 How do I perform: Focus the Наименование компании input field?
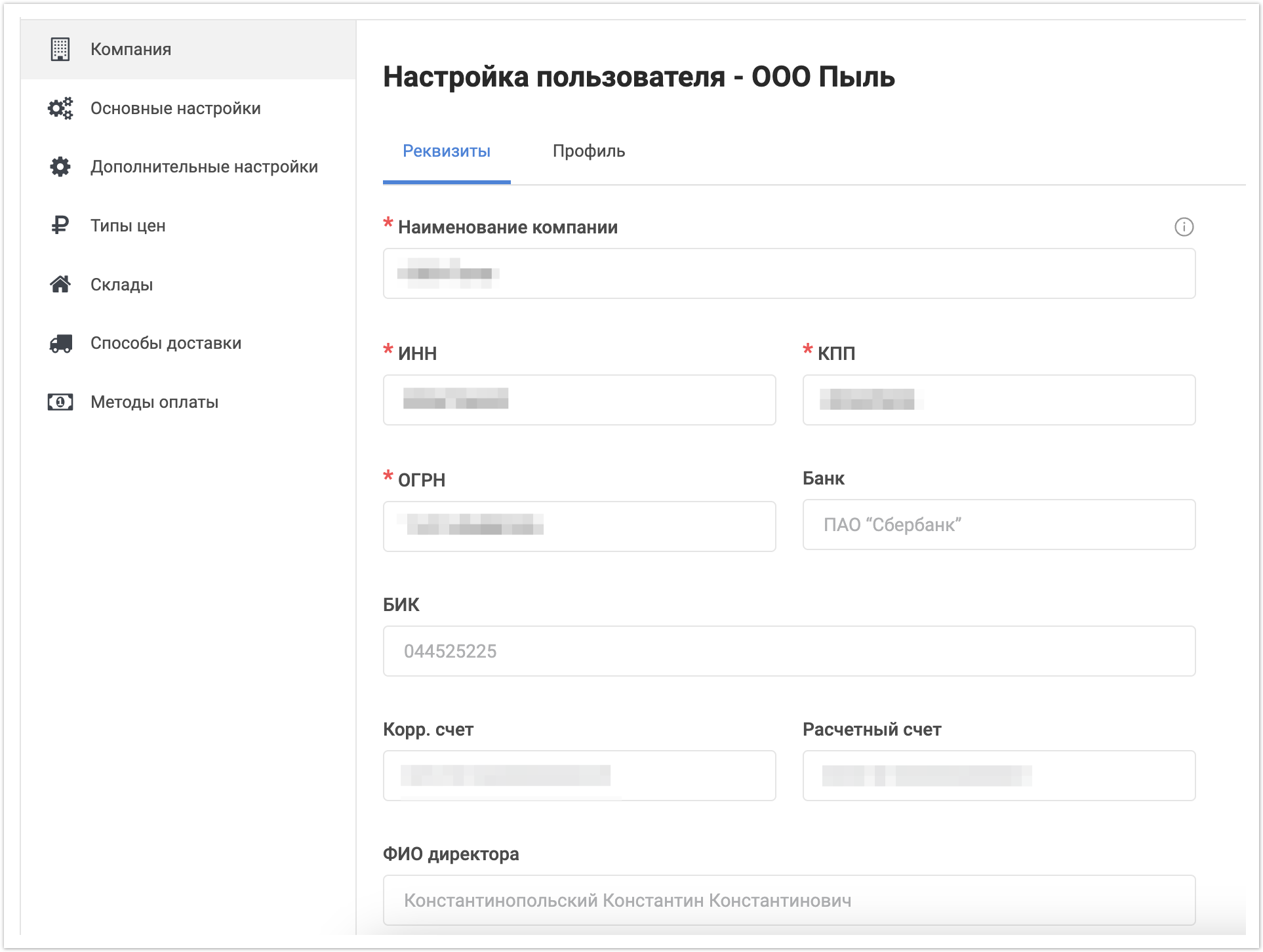788,273
